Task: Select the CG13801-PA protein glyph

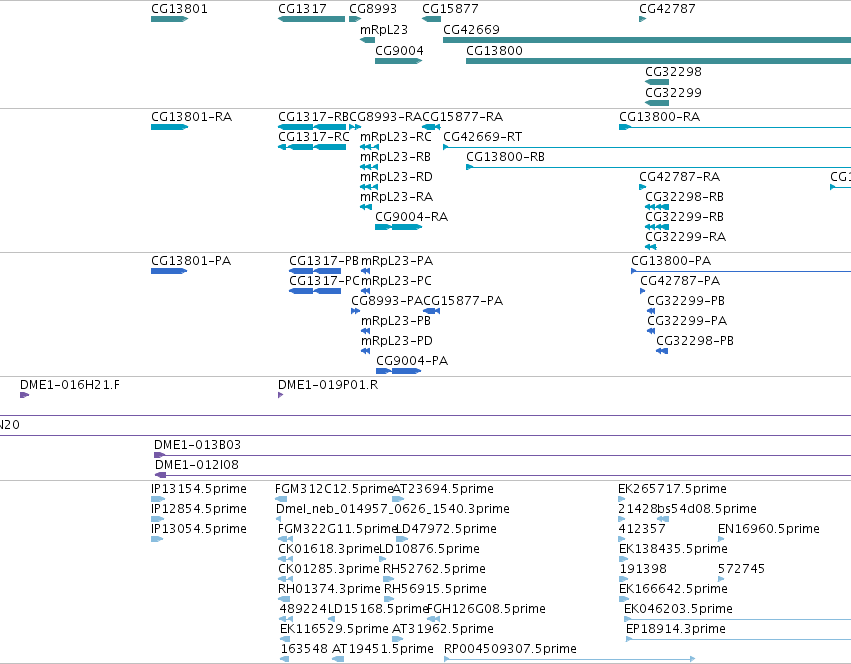Action: 169,271
